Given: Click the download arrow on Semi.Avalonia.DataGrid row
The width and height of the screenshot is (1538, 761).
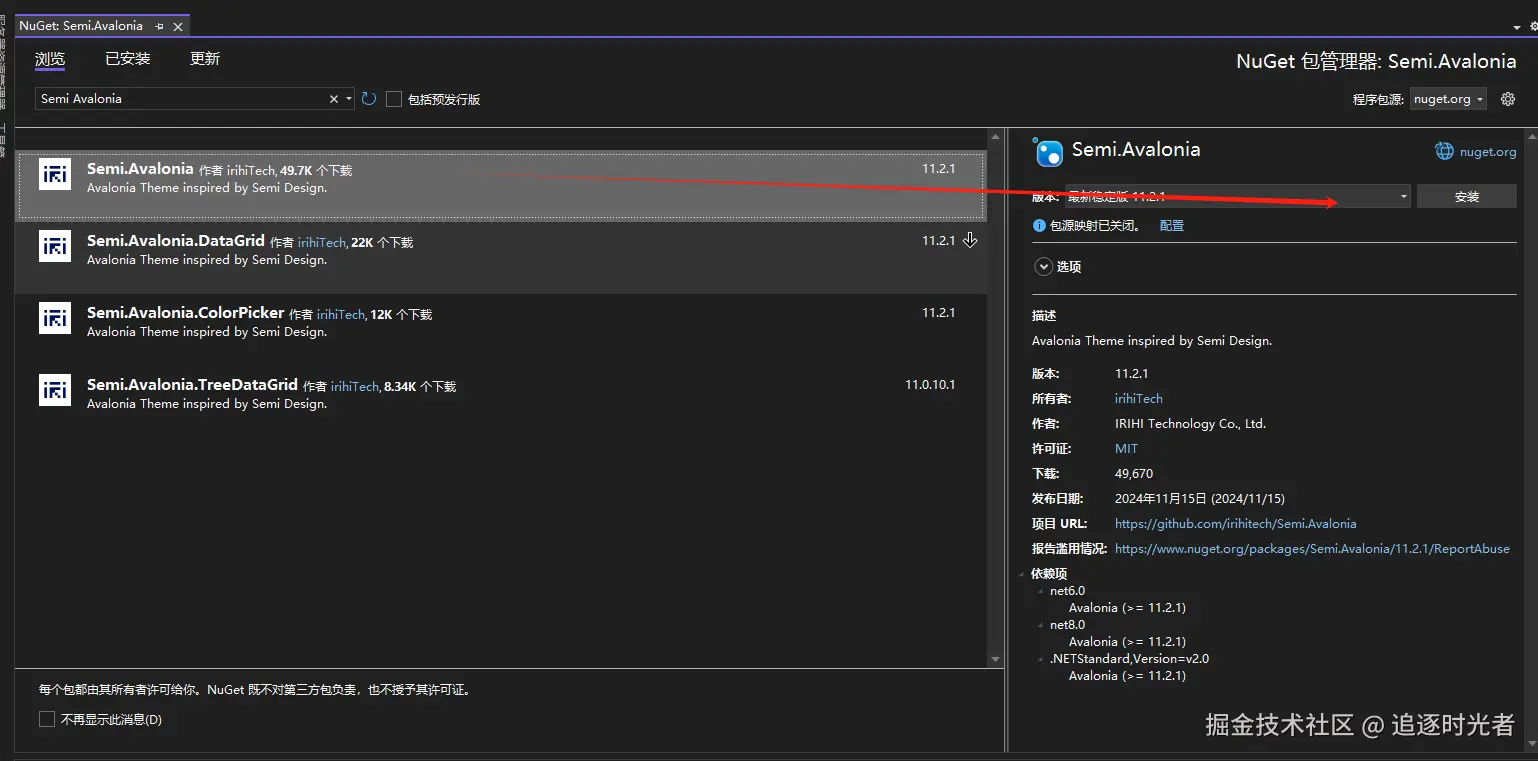Looking at the screenshot, I should [x=970, y=240].
